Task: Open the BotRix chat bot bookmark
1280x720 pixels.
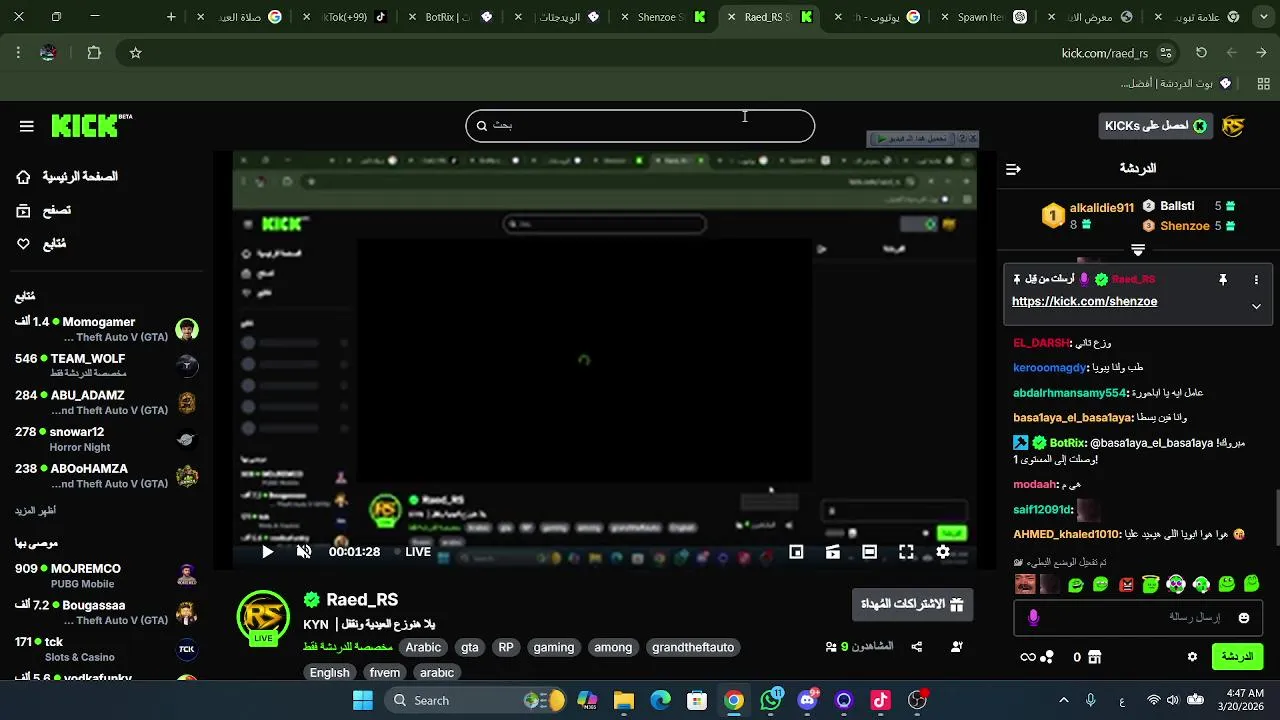Action: click(x=1176, y=83)
